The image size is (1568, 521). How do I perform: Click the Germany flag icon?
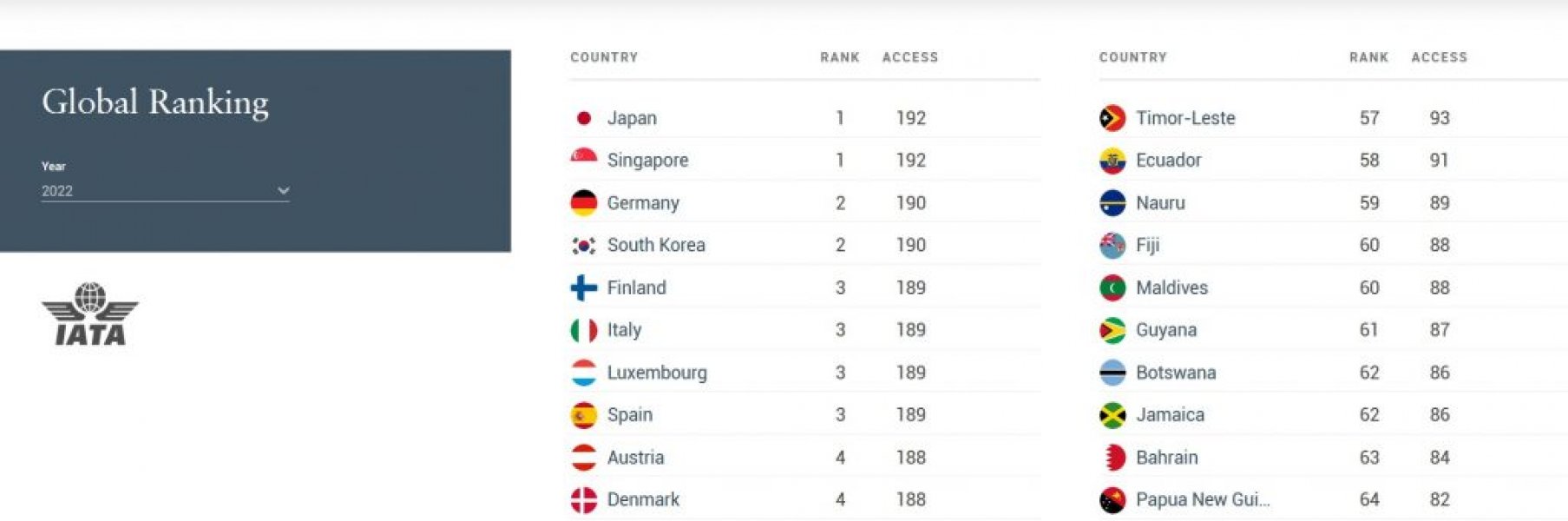[584, 203]
